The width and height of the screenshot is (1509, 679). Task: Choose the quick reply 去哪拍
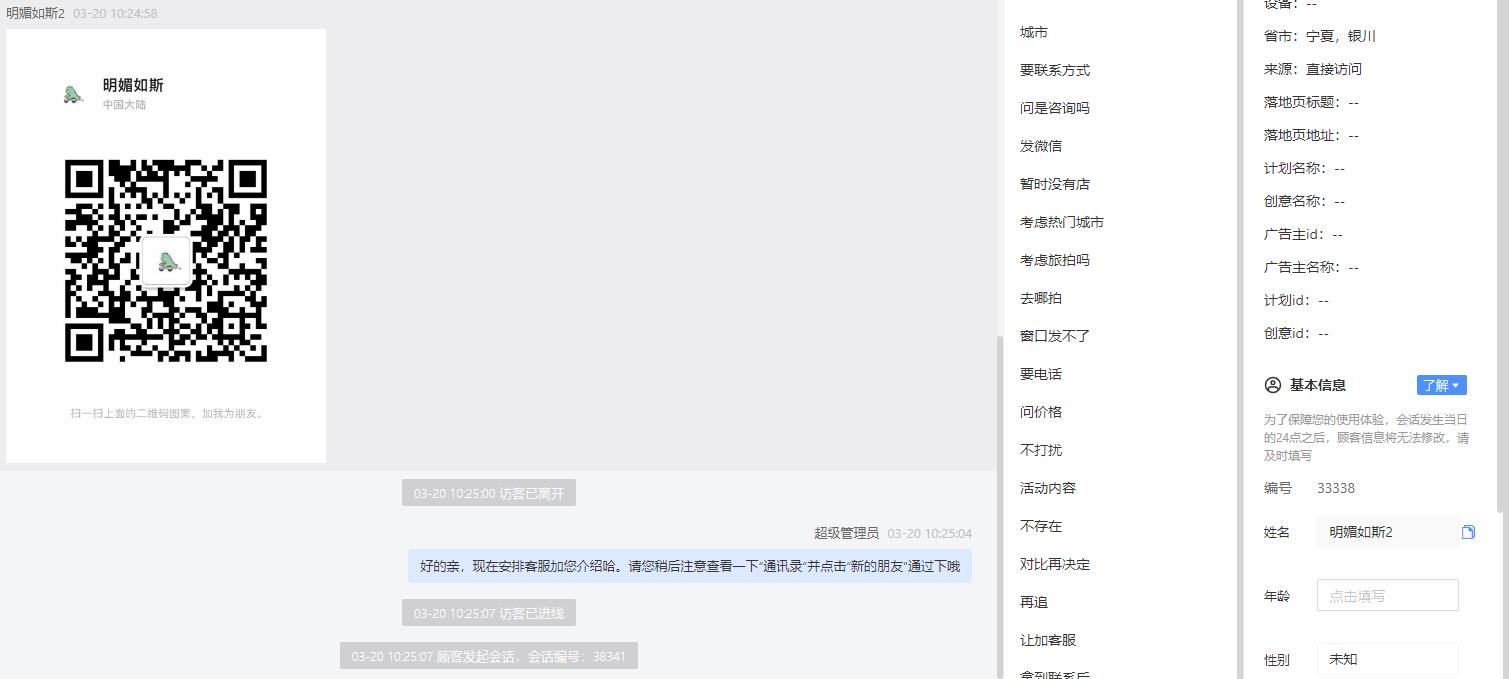tap(1041, 298)
